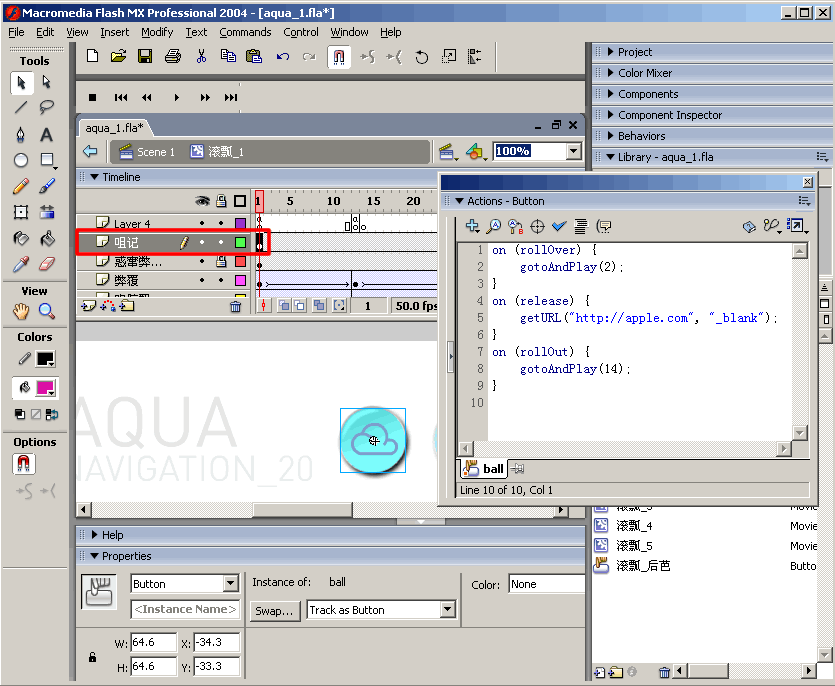Viewport: 835px width, 686px height.
Task: Pick the Paint Bucket tool
Action: click(47, 238)
